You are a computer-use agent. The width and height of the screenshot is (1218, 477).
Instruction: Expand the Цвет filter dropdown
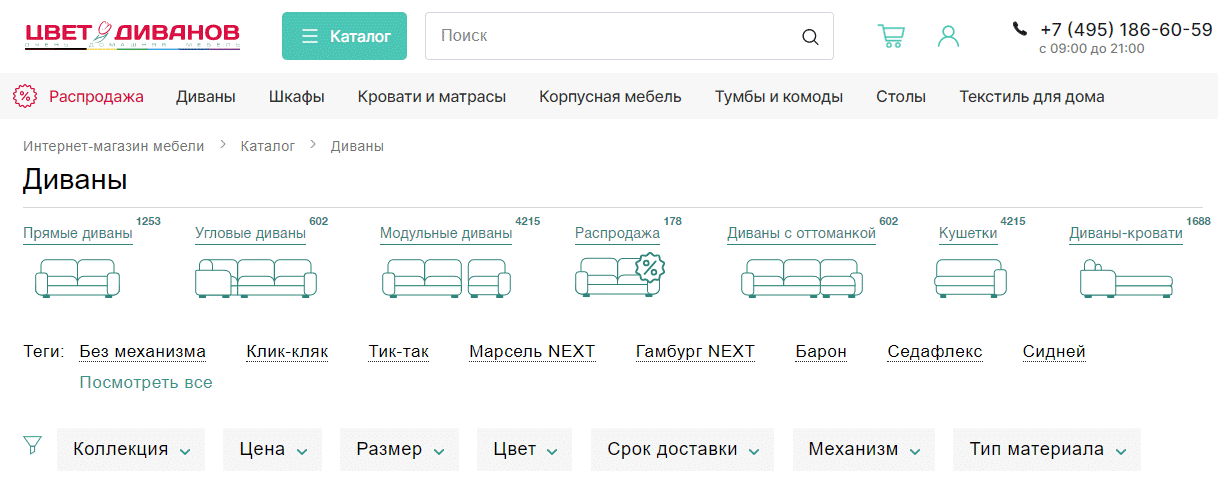tap(525, 449)
